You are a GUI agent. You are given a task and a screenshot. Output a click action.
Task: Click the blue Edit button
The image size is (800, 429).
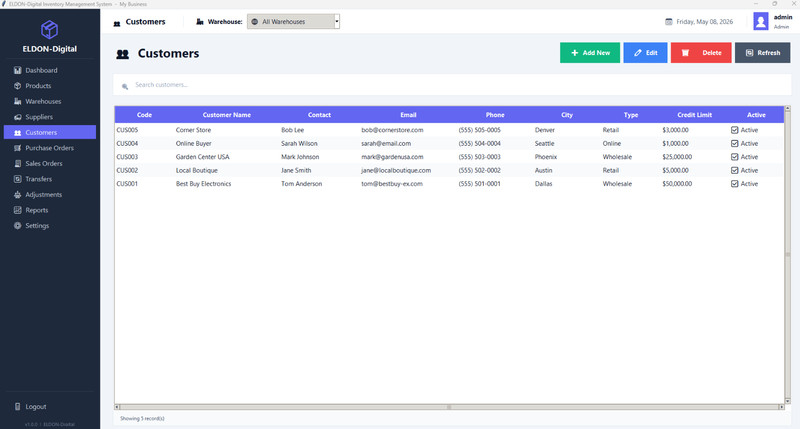click(645, 53)
